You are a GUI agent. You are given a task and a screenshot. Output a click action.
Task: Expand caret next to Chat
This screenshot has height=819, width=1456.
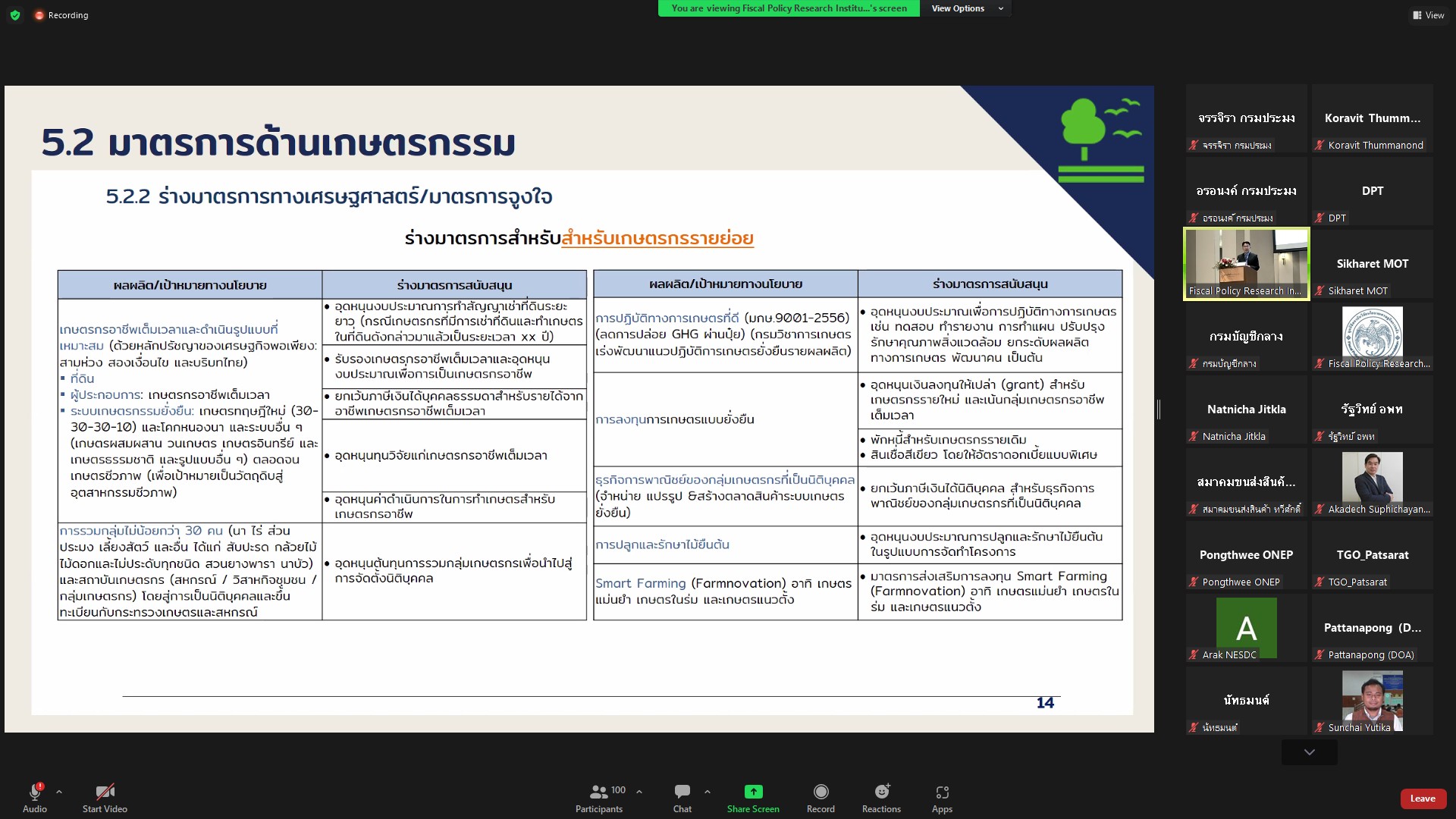tap(707, 792)
